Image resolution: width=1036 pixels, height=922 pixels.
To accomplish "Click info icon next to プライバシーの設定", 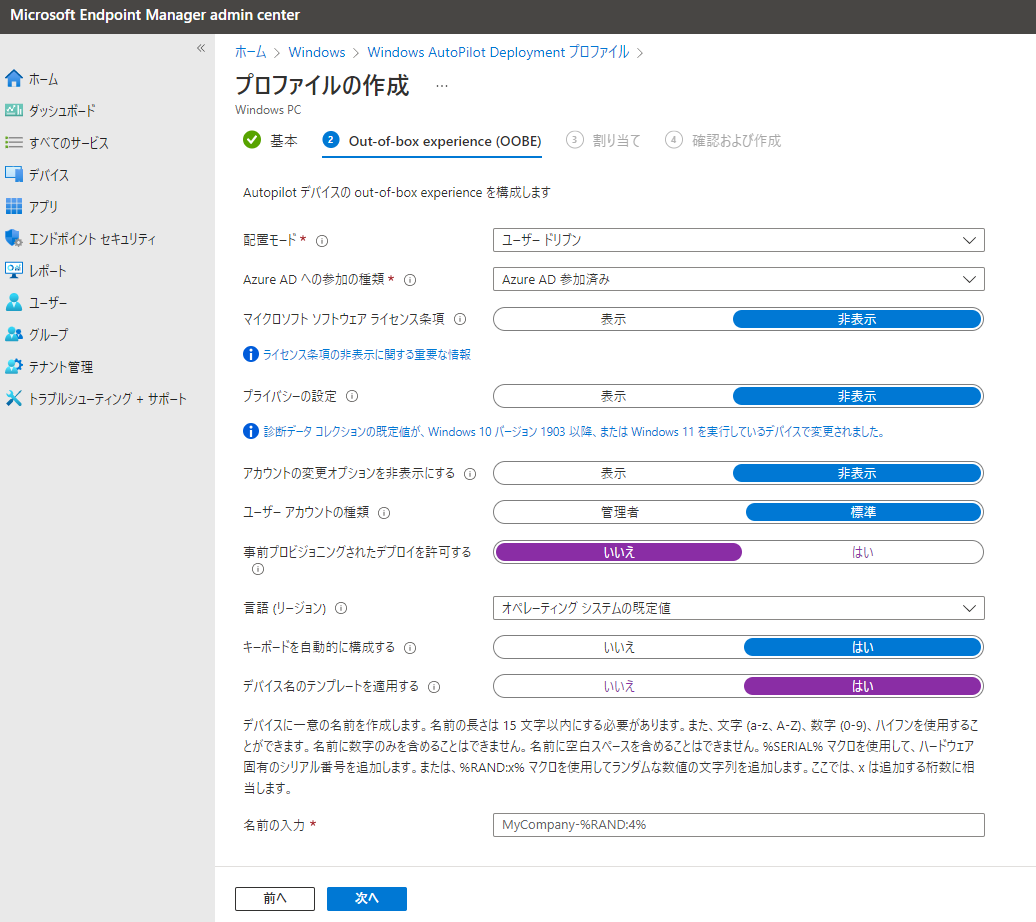I will [352, 397].
